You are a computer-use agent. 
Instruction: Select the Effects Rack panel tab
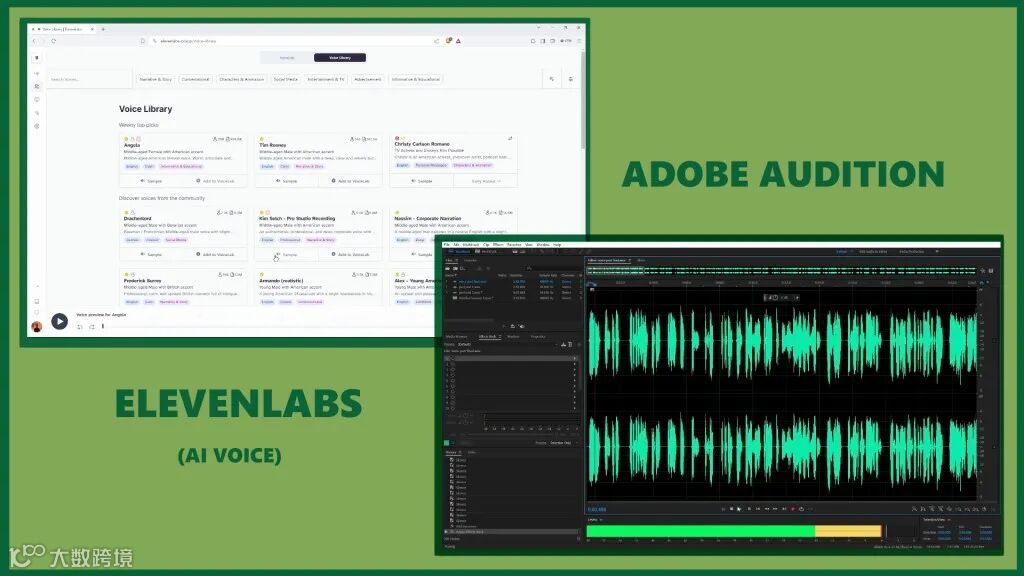[489, 337]
